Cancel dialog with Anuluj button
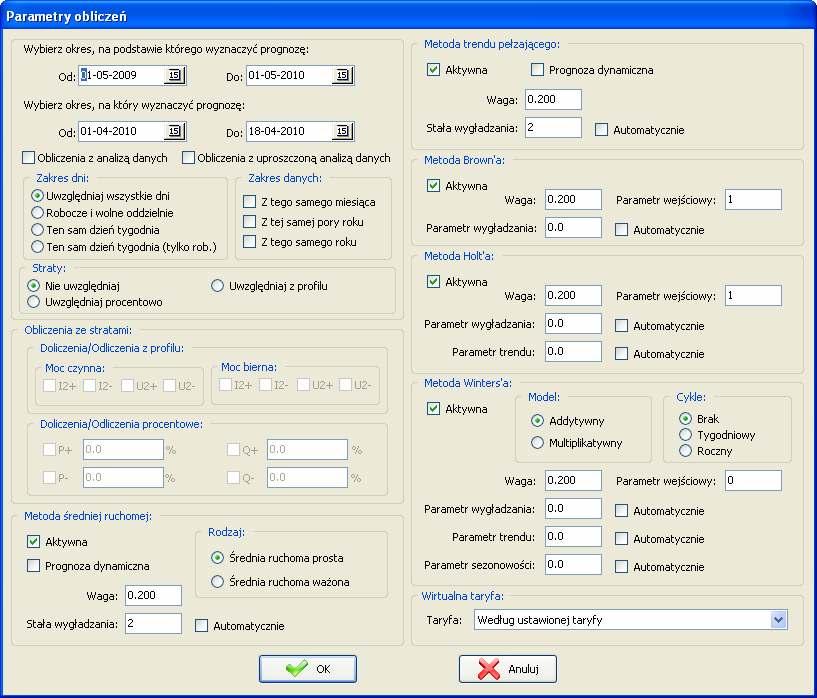This screenshot has width=817, height=698. pyautogui.click(x=507, y=669)
